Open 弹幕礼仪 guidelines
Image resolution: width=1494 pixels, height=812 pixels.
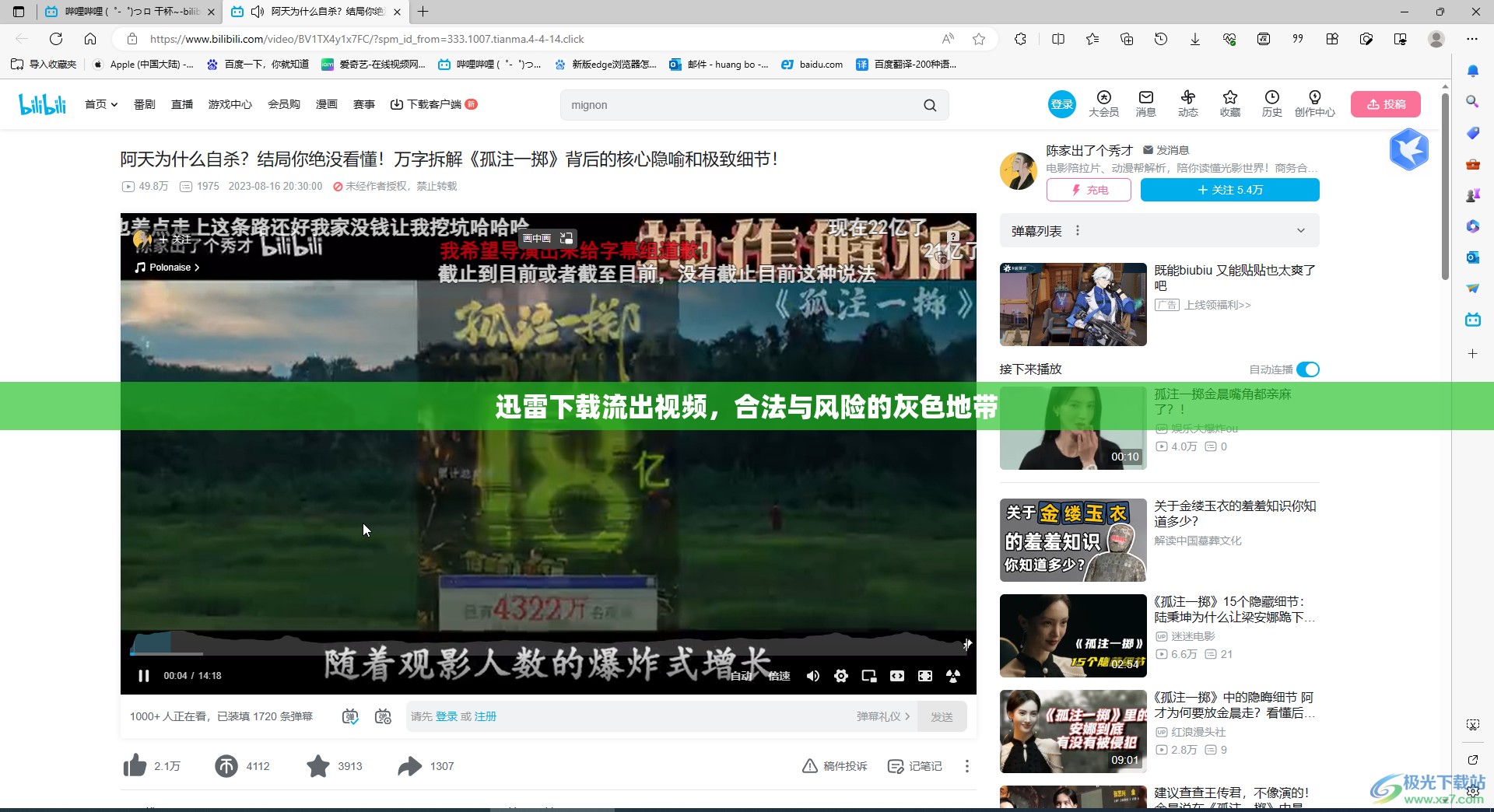883,716
